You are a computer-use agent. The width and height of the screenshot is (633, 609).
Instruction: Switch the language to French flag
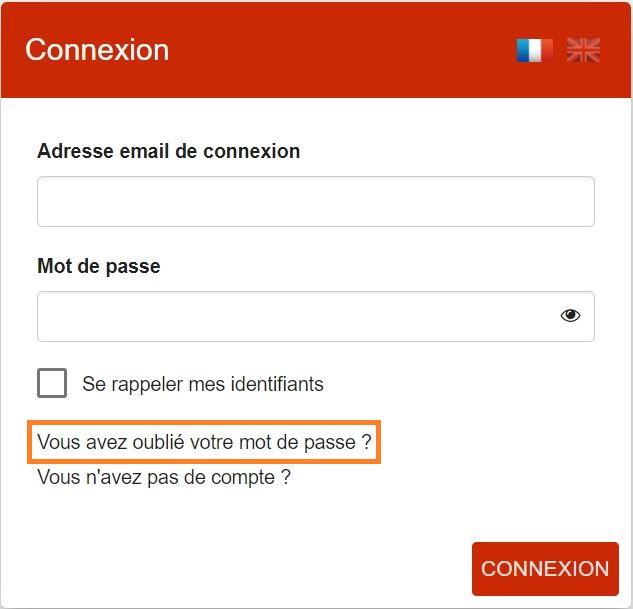coord(534,50)
